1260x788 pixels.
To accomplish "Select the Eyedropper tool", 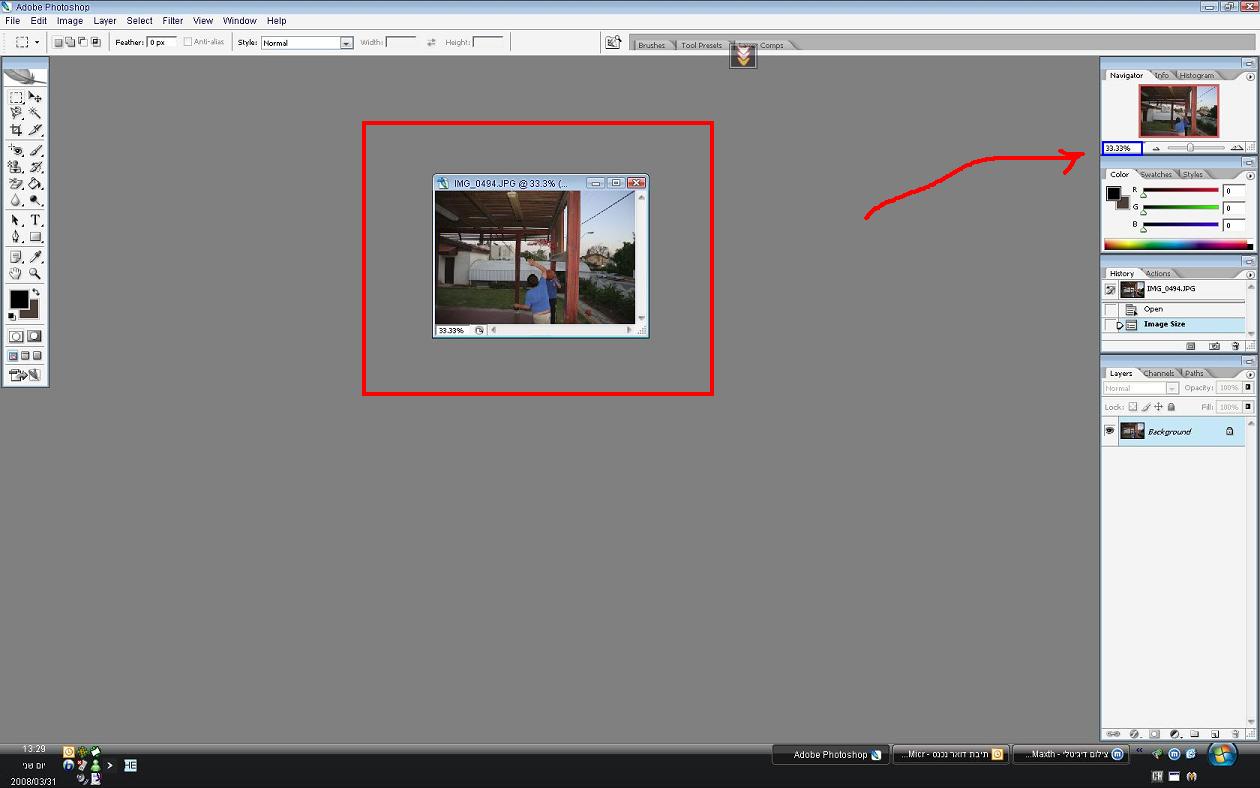I will click(35, 257).
